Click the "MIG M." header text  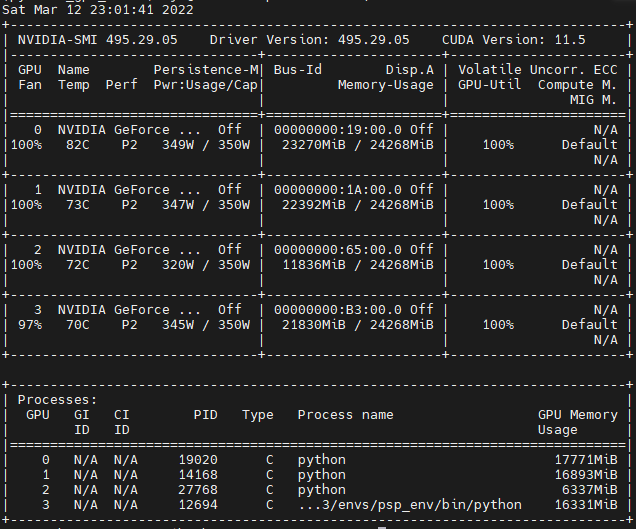tap(593, 100)
